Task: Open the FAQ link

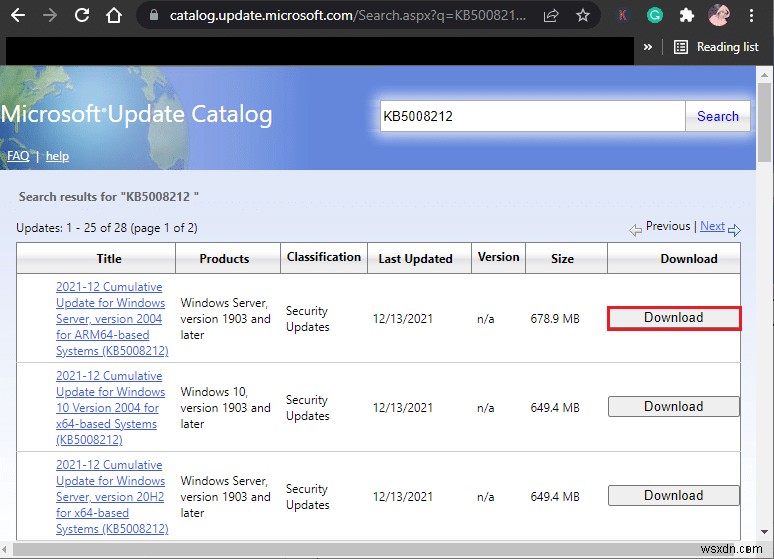Action: [x=18, y=156]
